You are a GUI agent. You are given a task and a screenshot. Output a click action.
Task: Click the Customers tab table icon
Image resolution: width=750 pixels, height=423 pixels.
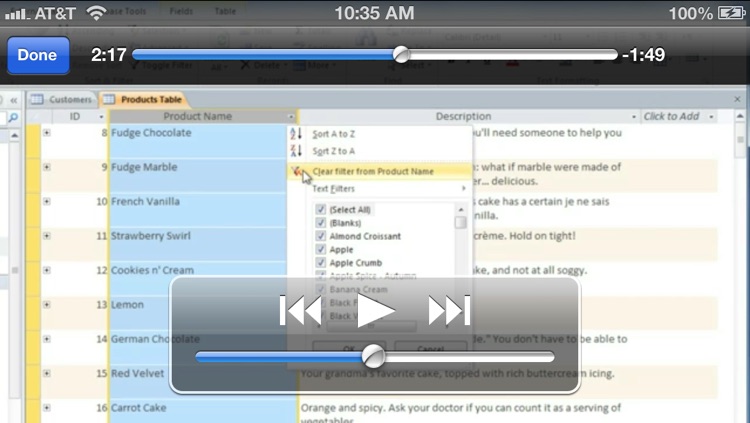[37, 100]
